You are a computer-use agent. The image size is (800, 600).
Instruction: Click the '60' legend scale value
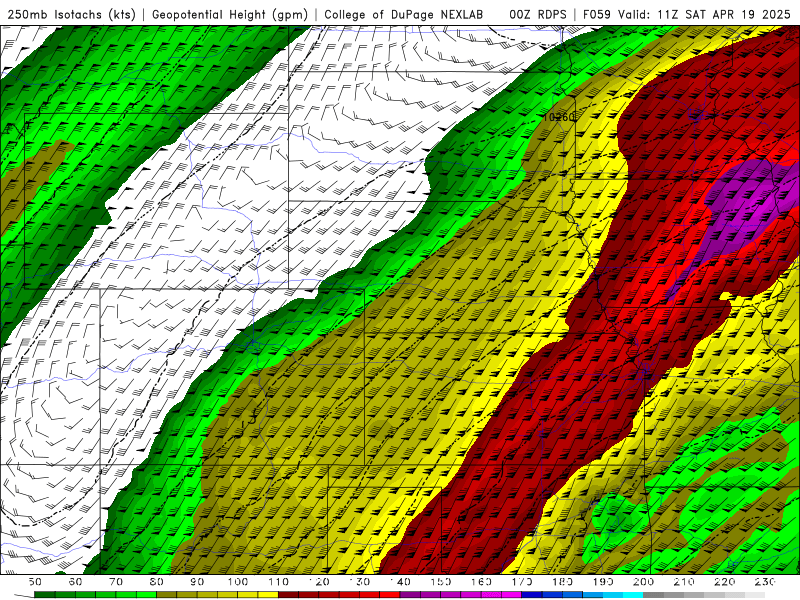click(x=75, y=582)
